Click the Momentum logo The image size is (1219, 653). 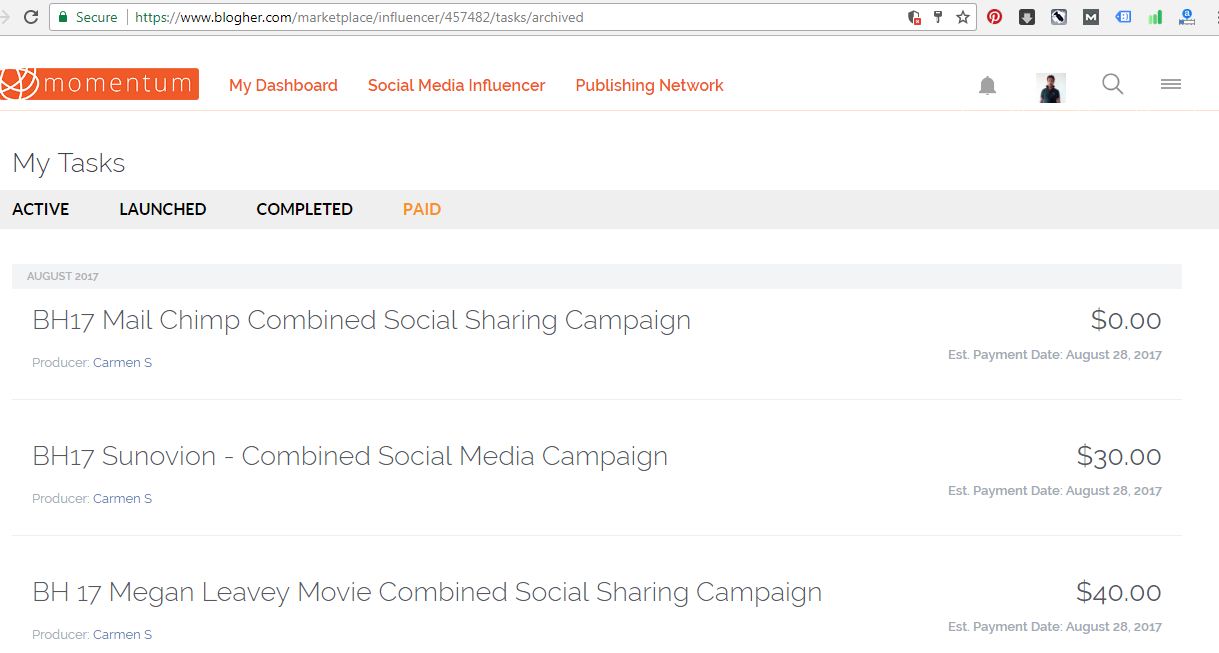pos(100,84)
